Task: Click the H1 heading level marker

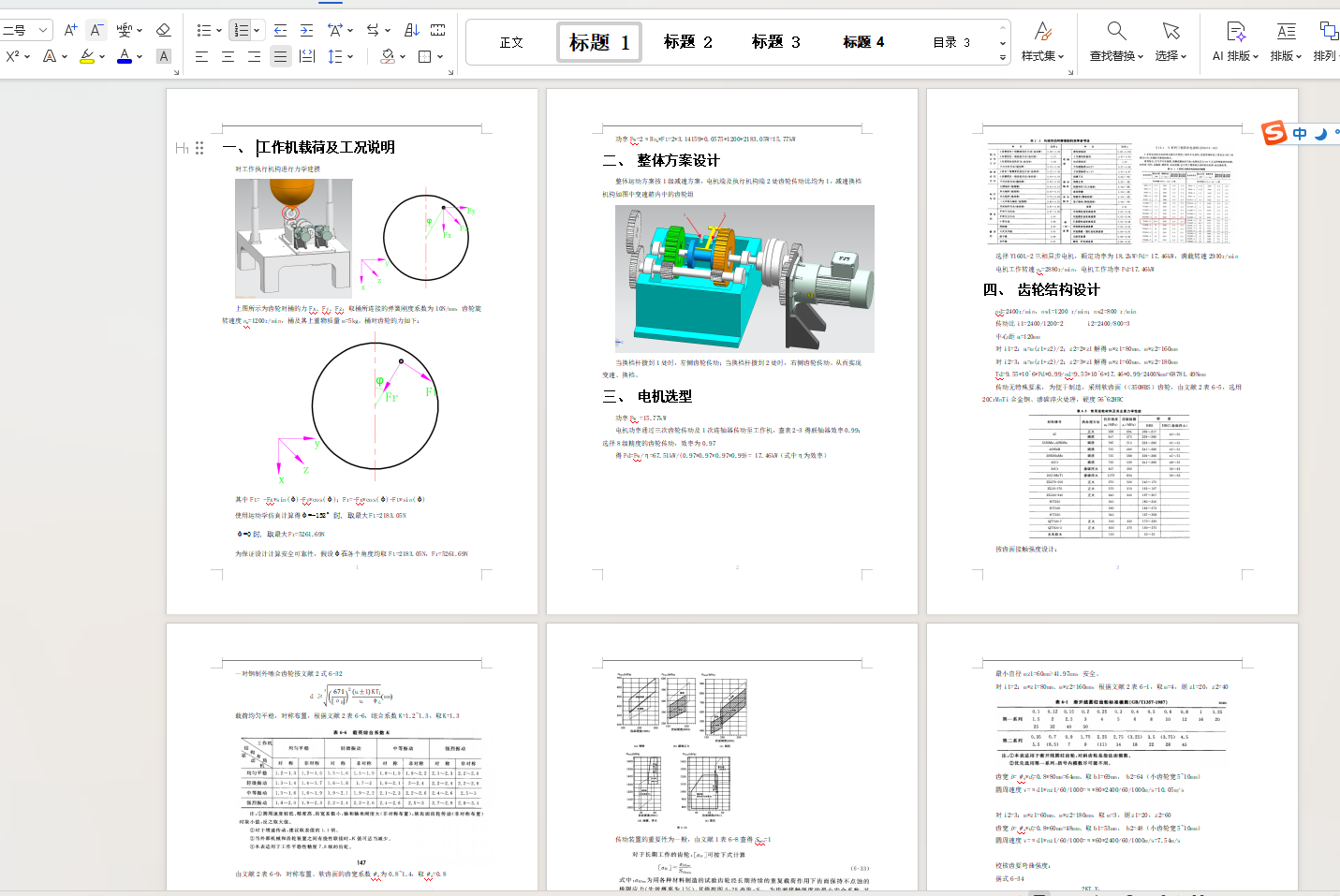Action: pyautogui.click(x=182, y=148)
